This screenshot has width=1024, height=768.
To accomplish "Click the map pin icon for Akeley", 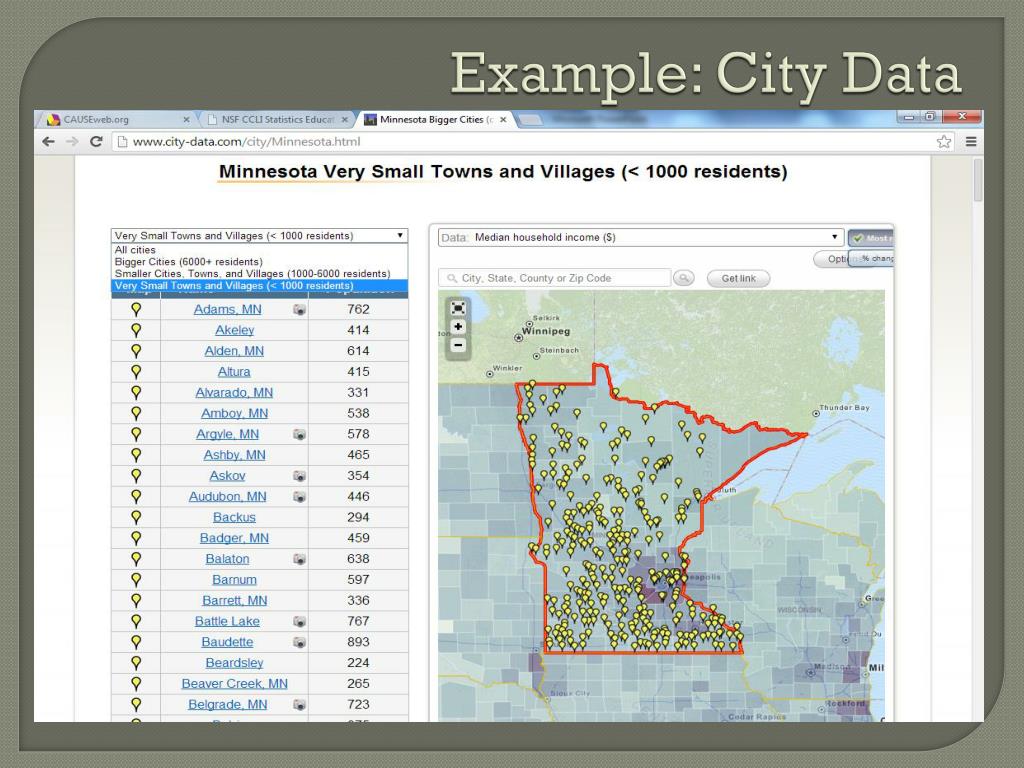I will pyautogui.click(x=136, y=330).
